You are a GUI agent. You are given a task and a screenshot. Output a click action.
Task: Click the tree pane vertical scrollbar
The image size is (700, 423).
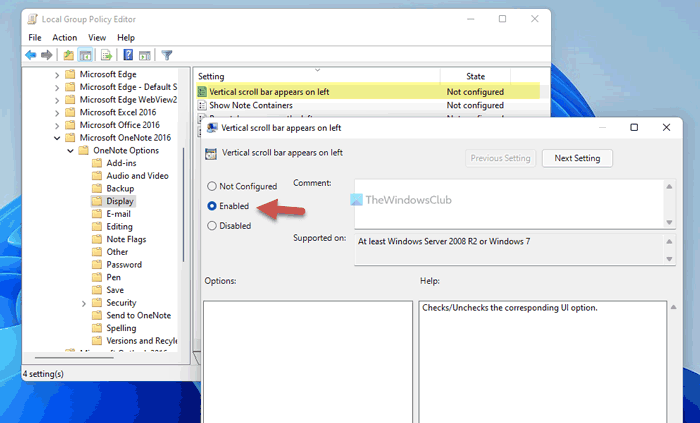coord(183,204)
